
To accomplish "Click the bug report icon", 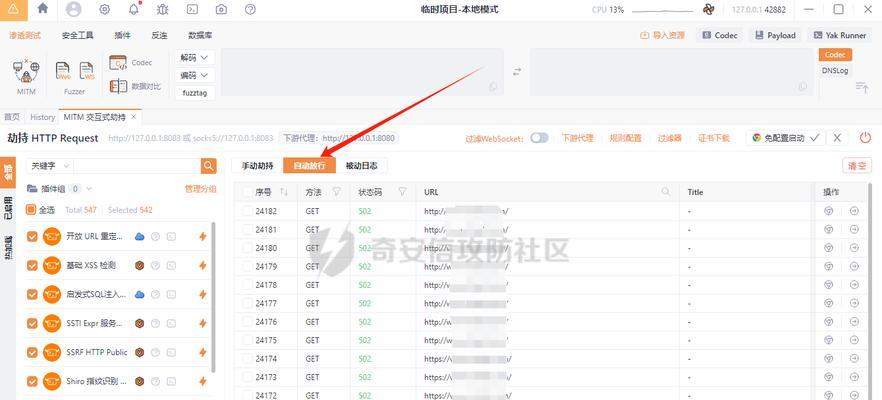I will [163, 10].
